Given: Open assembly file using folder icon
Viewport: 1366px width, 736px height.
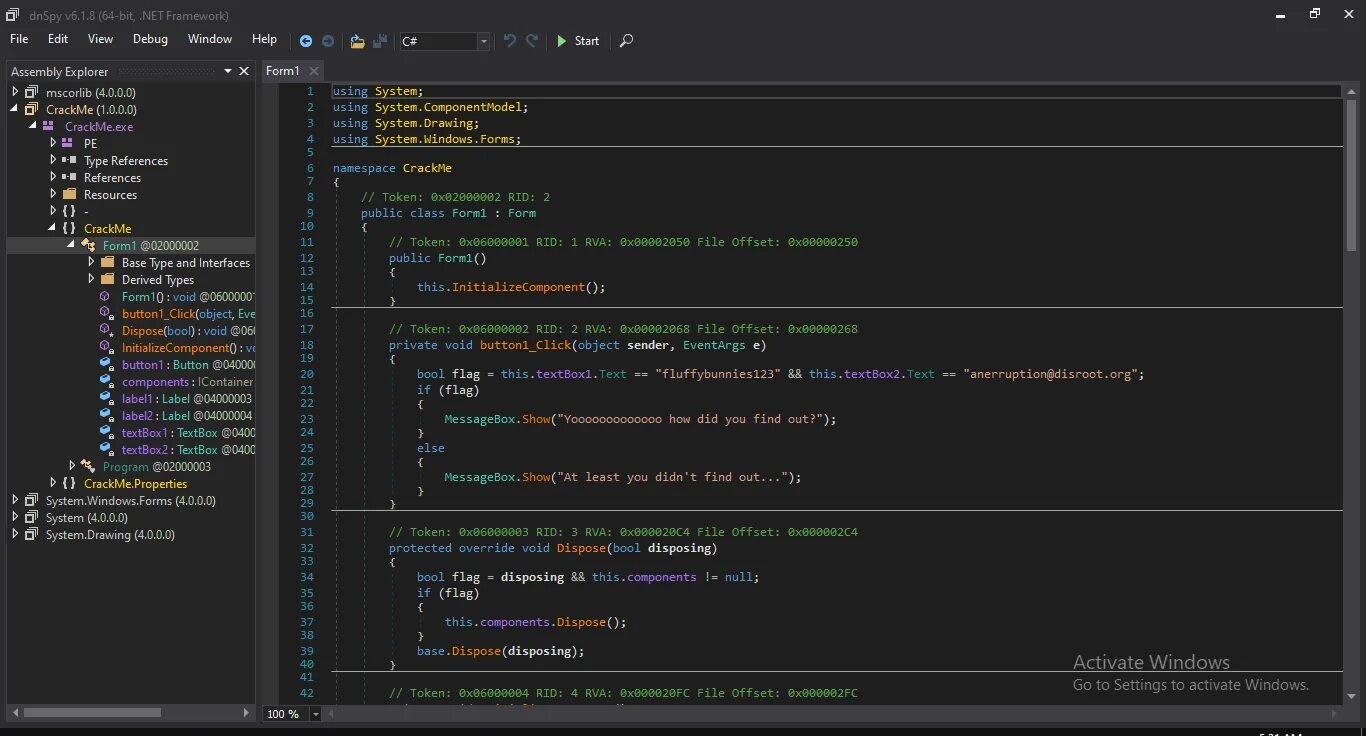Looking at the screenshot, I should [357, 41].
